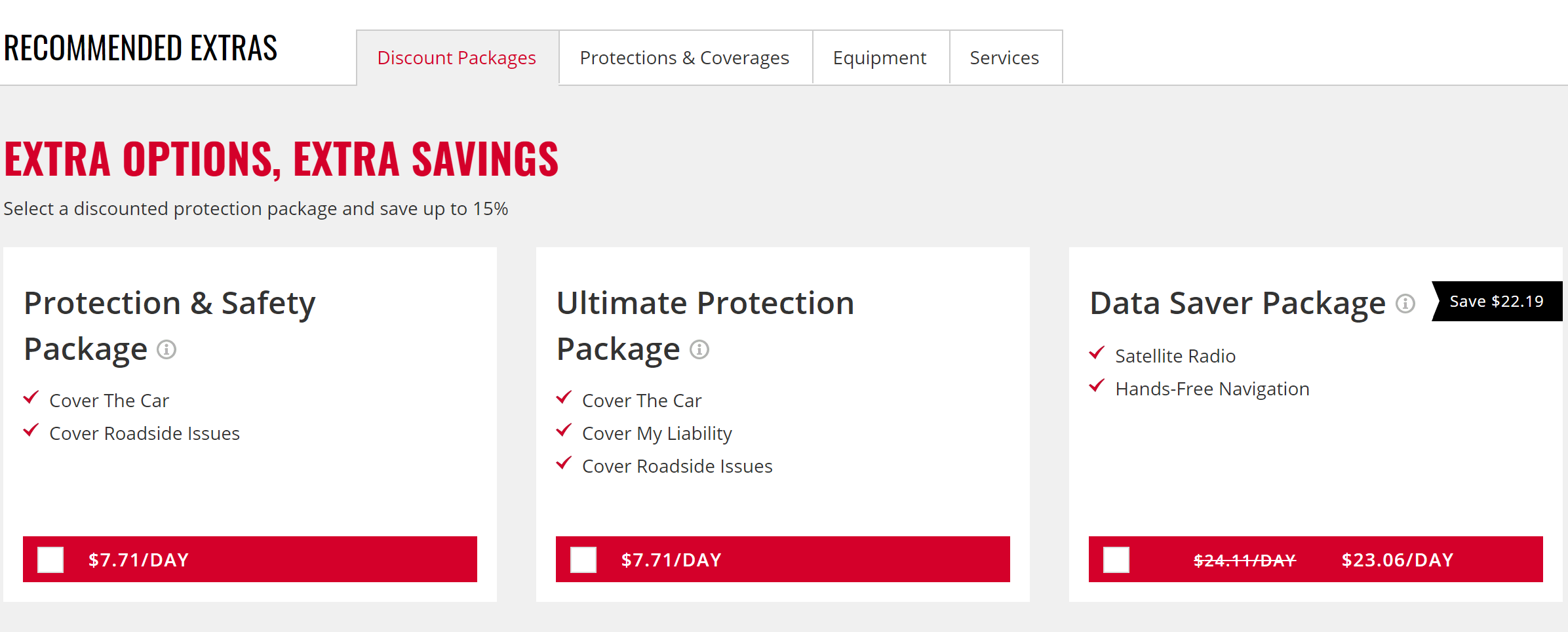Viewport: 1568px width, 632px height.
Task: Click the checkmark icon beside Satellite Radio
Action: click(x=1097, y=353)
